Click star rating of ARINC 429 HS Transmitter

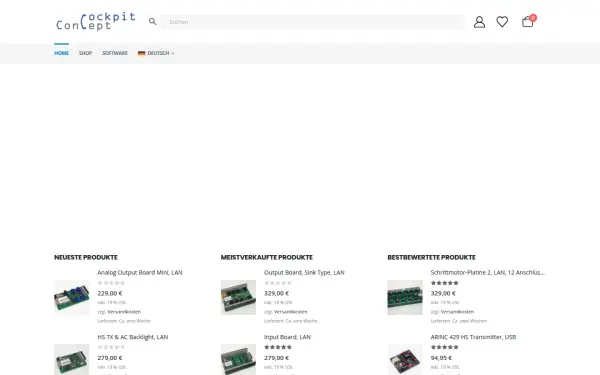(445, 347)
